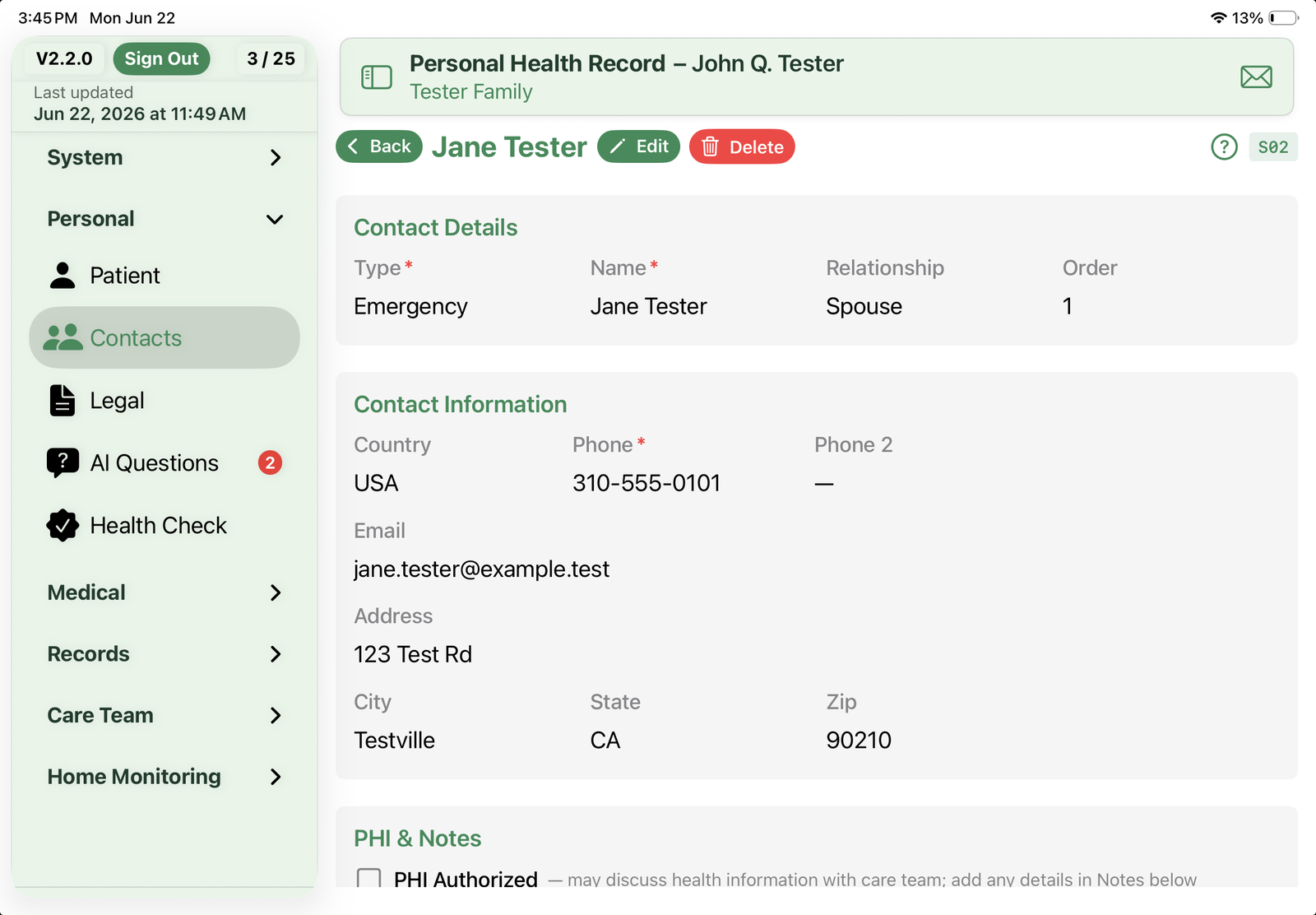Click the Sign Out button
1316x915 pixels.
(161, 58)
